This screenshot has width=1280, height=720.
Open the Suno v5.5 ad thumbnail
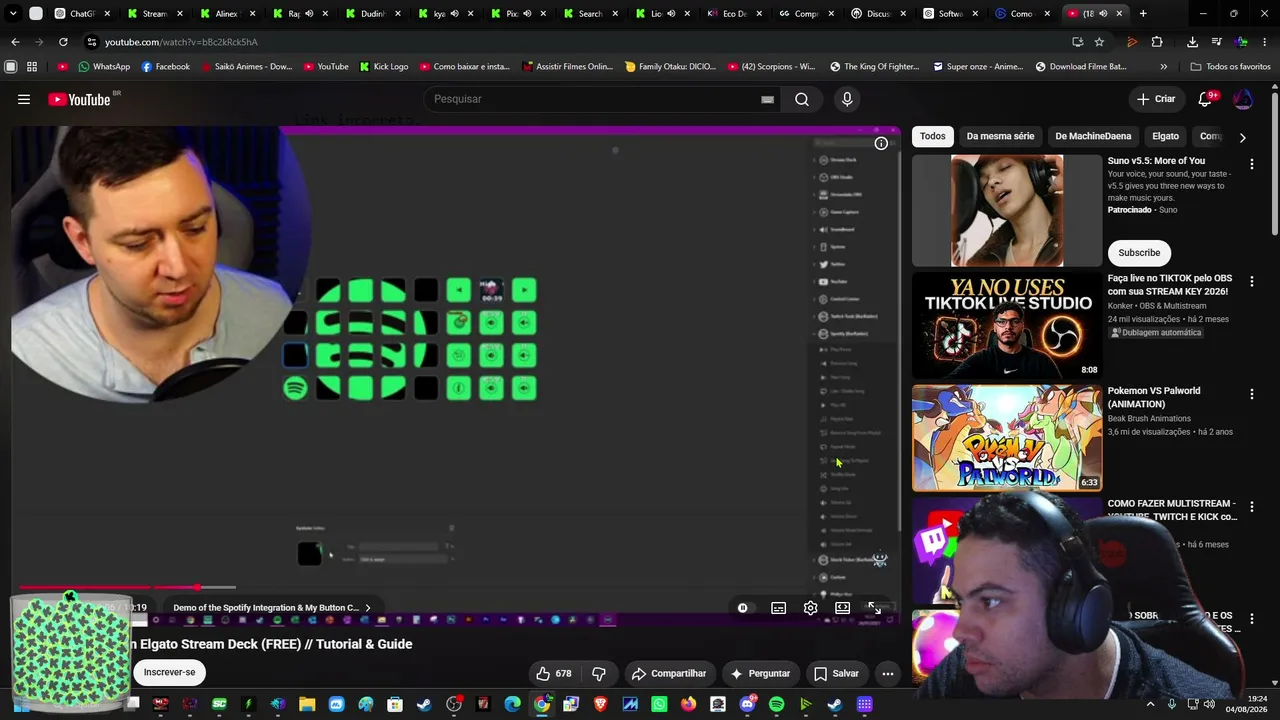point(1007,210)
